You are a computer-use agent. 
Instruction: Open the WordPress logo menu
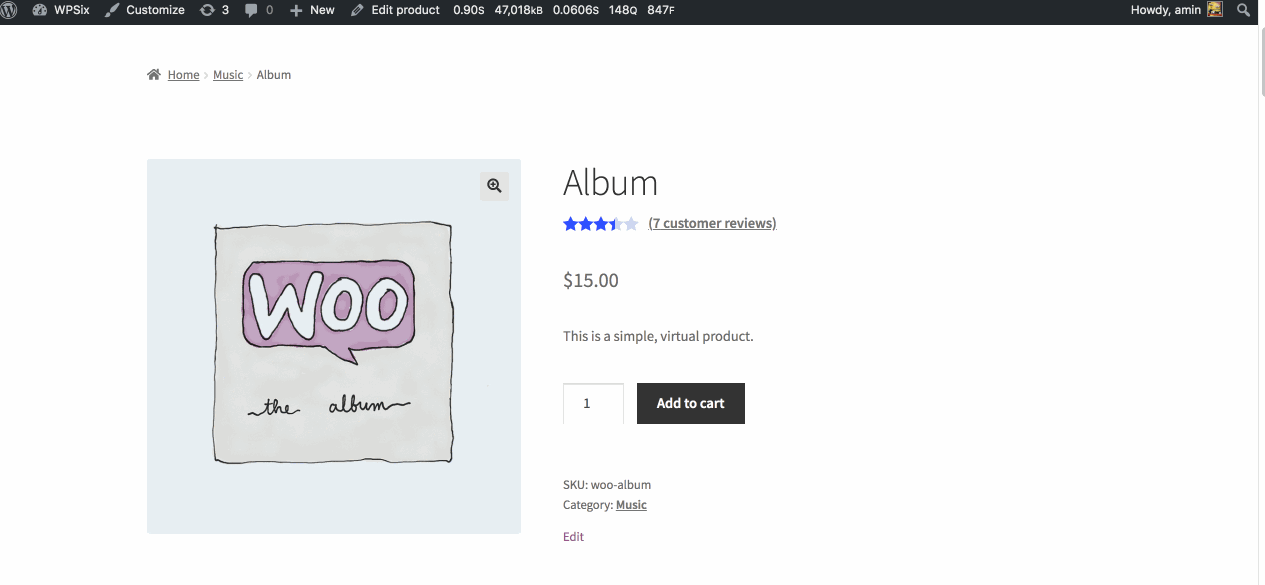(x=10, y=10)
